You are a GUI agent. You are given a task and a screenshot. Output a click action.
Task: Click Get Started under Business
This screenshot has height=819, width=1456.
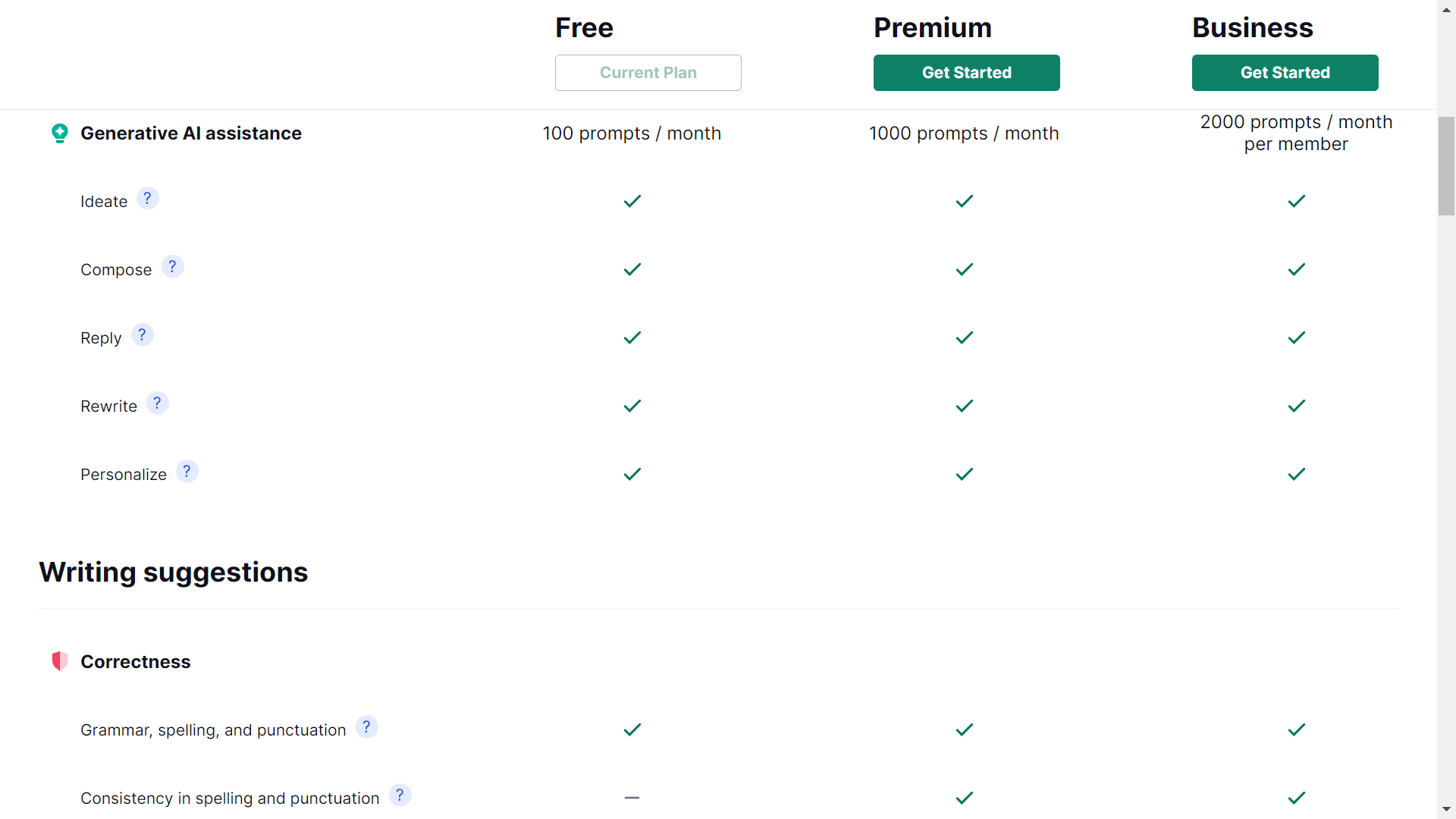[1285, 72]
